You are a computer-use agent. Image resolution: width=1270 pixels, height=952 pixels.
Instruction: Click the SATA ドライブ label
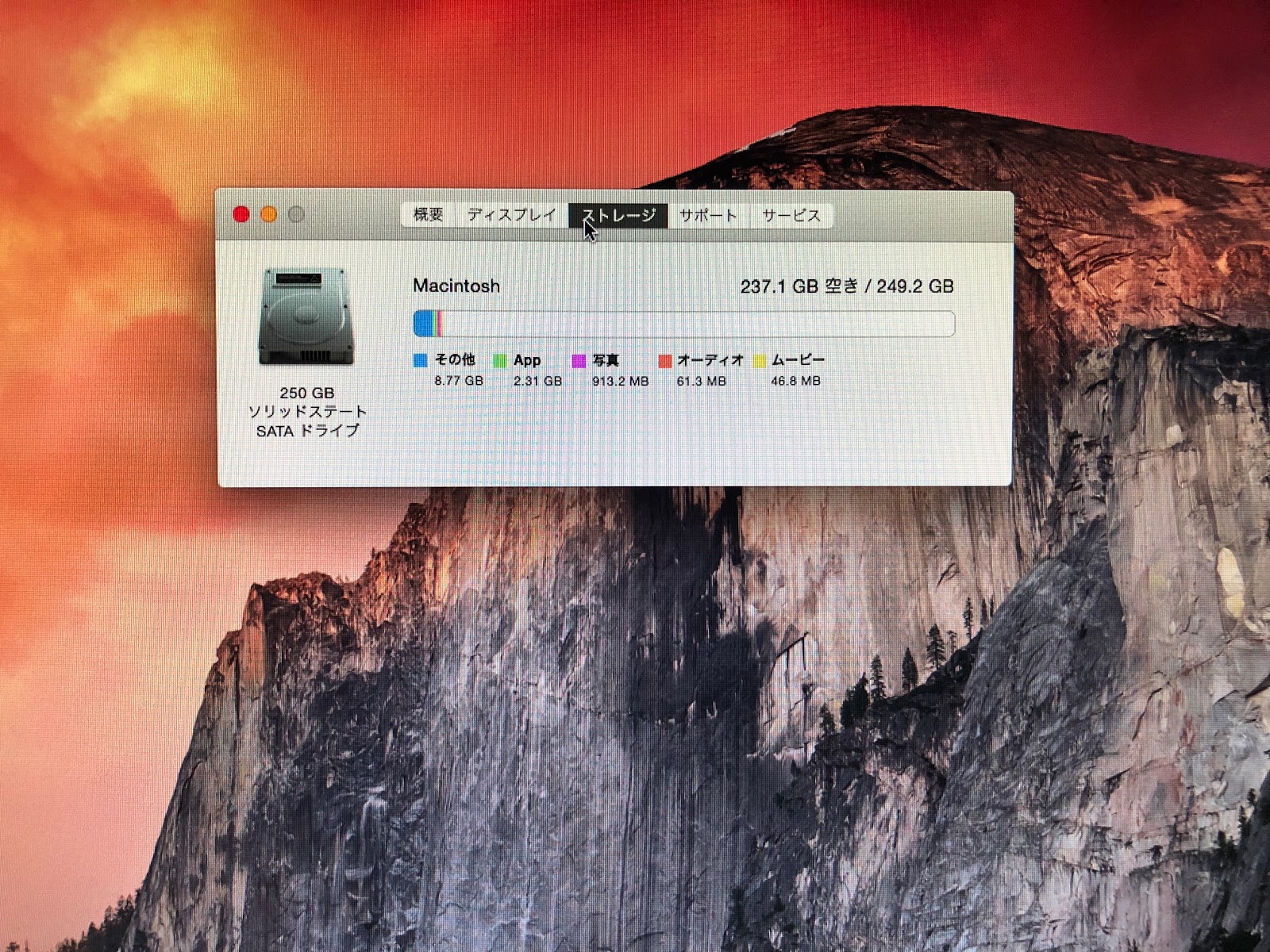[307, 431]
